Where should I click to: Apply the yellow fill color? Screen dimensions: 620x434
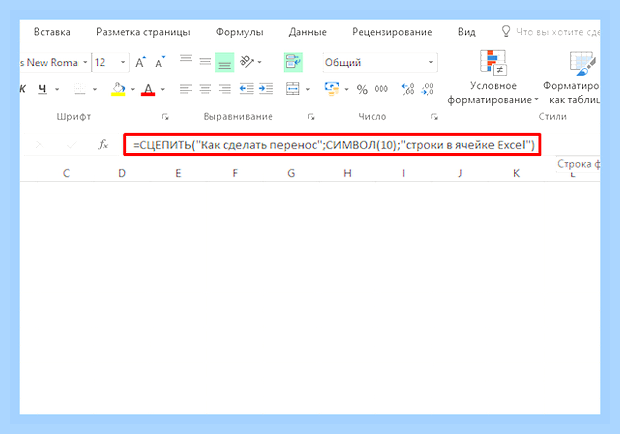pos(118,89)
